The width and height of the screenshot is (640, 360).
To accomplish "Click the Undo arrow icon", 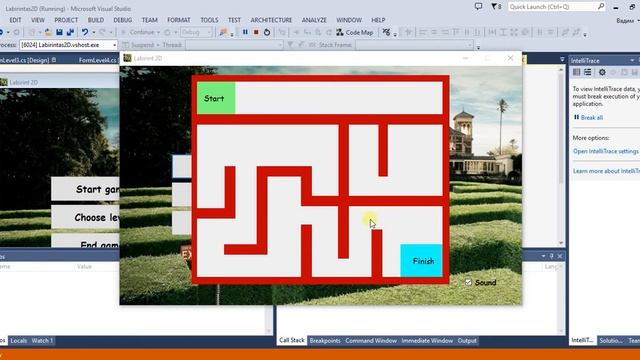I will (84, 32).
